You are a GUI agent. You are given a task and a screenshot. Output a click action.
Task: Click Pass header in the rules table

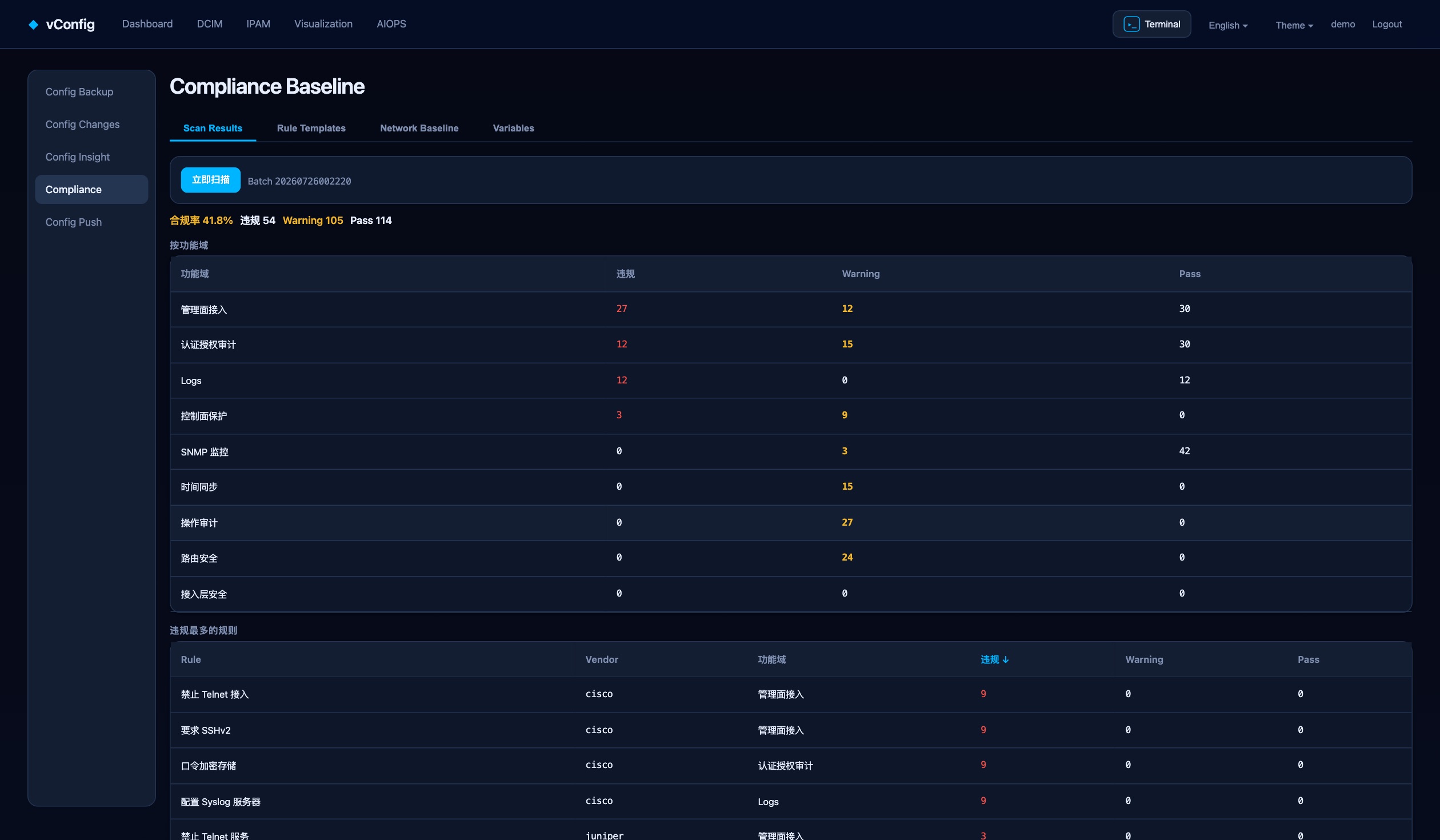pos(1308,659)
